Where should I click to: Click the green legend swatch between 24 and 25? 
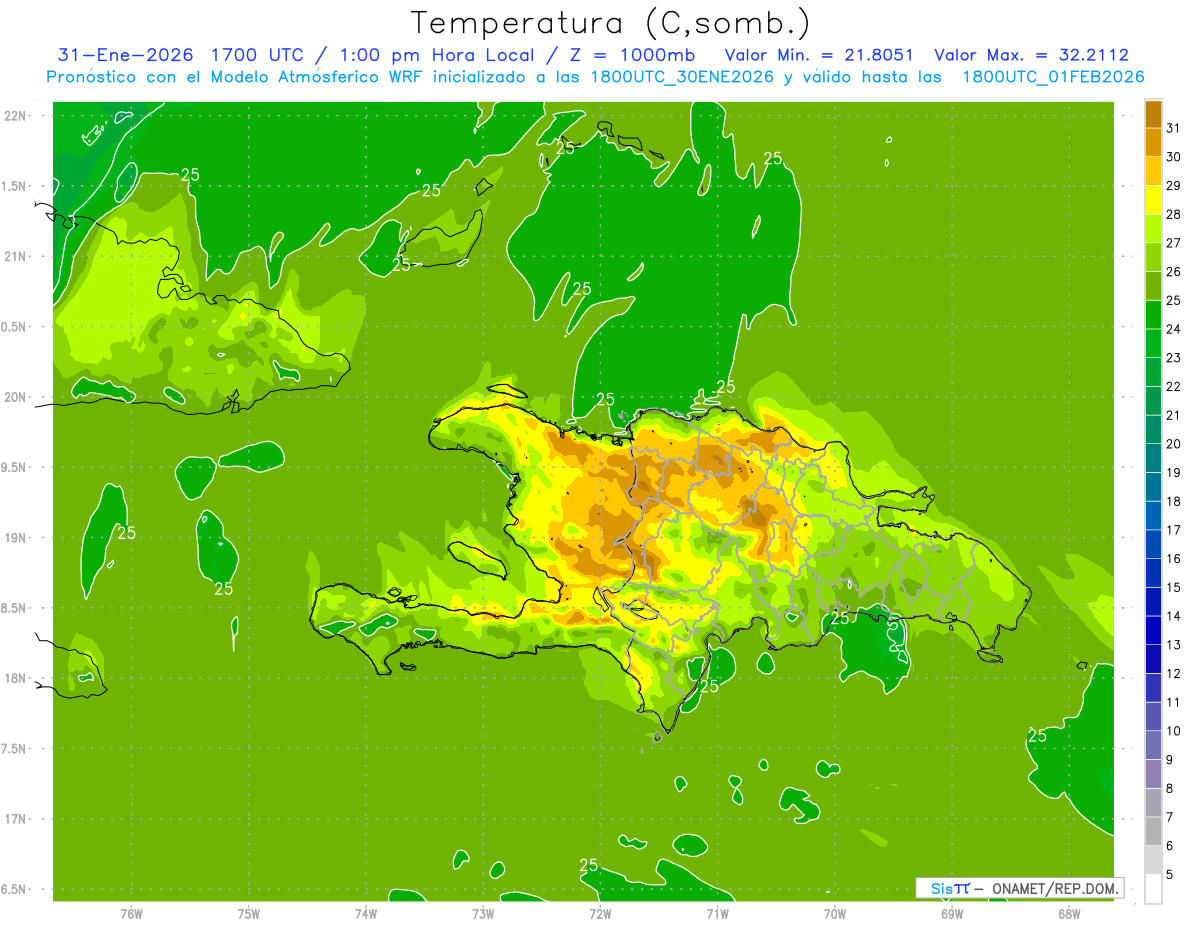pyautogui.click(x=1153, y=314)
